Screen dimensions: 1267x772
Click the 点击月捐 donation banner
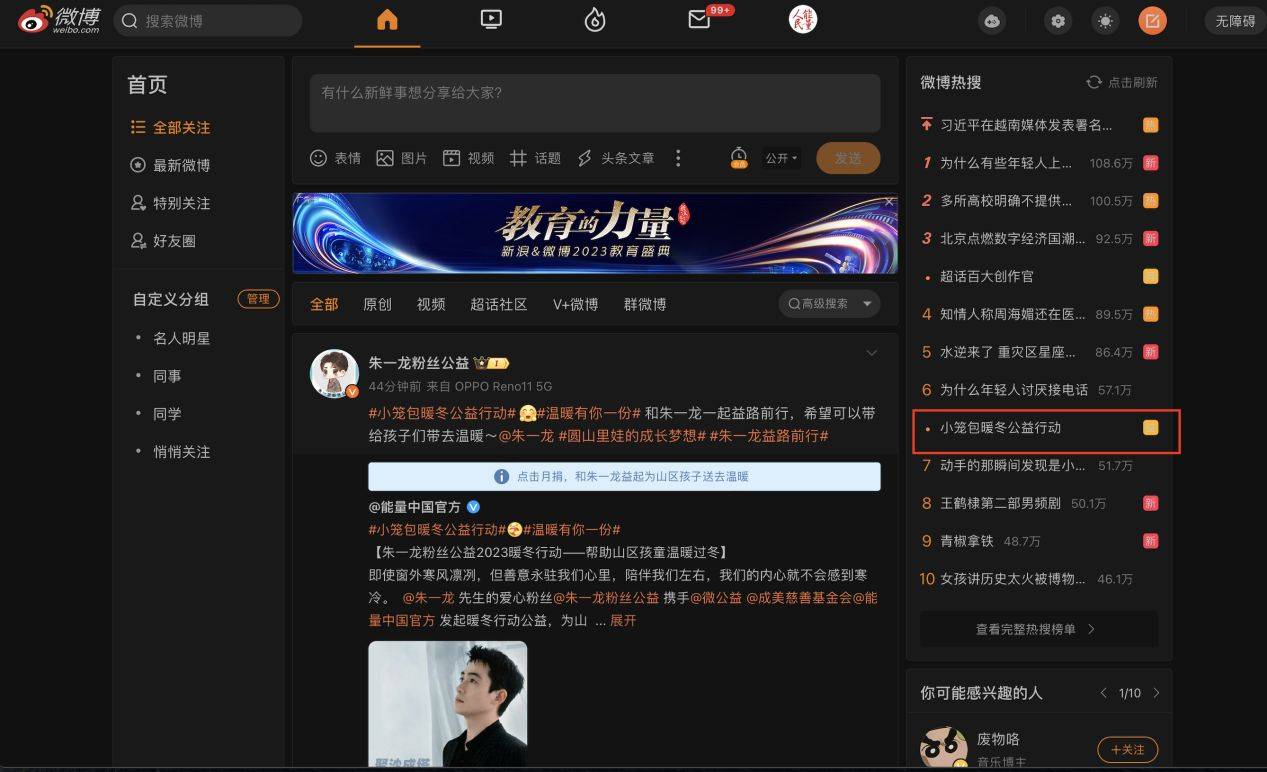624,476
